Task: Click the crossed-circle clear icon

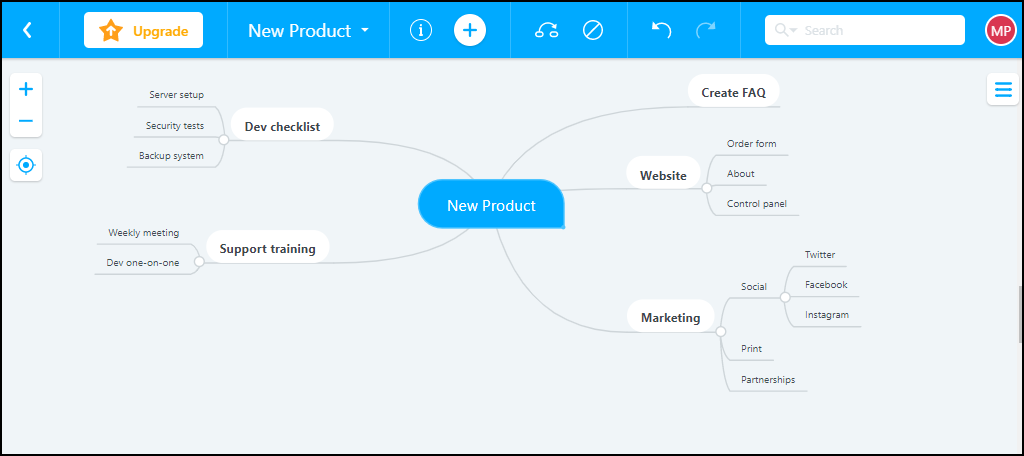Action: click(x=593, y=30)
